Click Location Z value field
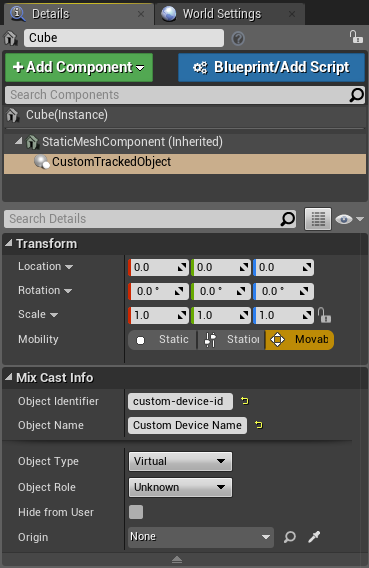The image size is (369, 568). click(283, 268)
